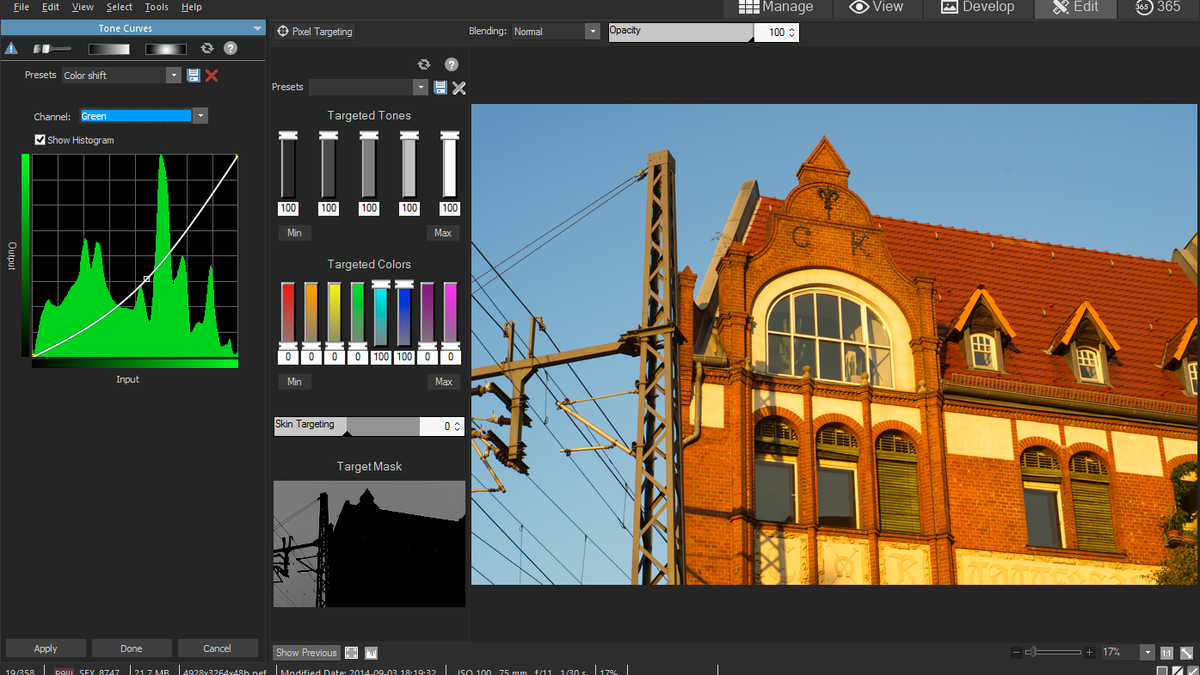Open the Tools menu
This screenshot has width=1200, height=675.
pos(157,7)
